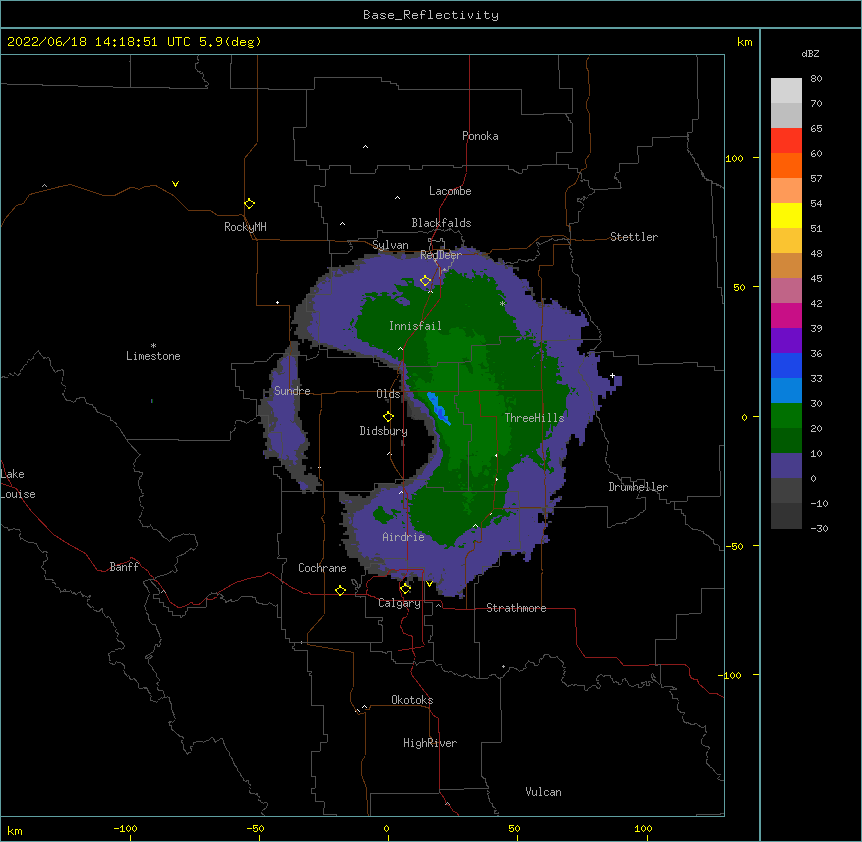This screenshot has height=842, width=862.
Task: Select the yellow 51-54 dBZ legend swatch
Action: pyautogui.click(x=786, y=215)
